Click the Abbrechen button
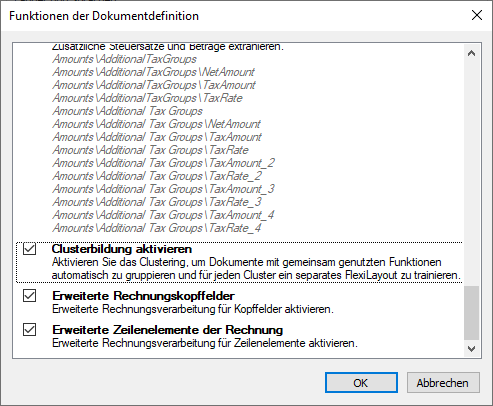Viewport: 493px width, 406px height. (443, 383)
